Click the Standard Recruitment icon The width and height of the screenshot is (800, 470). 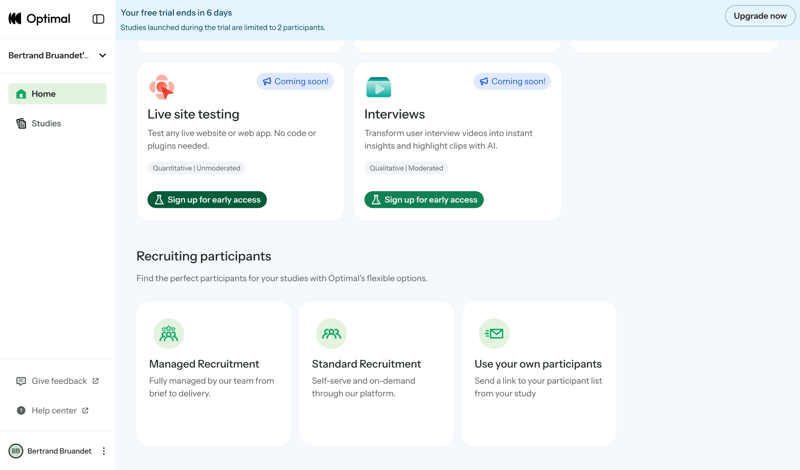tap(331, 333)
